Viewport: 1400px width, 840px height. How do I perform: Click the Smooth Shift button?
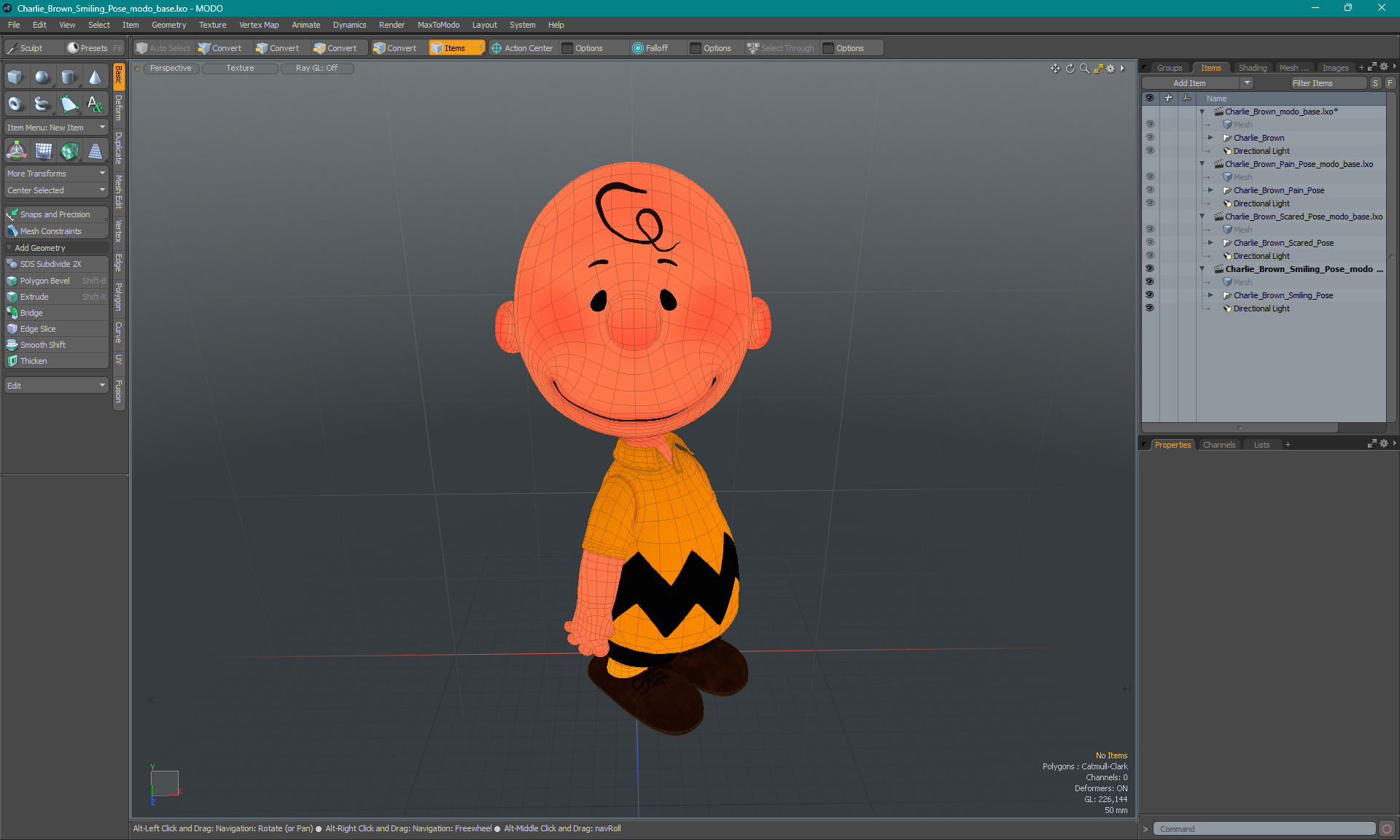tap(56, 345)
